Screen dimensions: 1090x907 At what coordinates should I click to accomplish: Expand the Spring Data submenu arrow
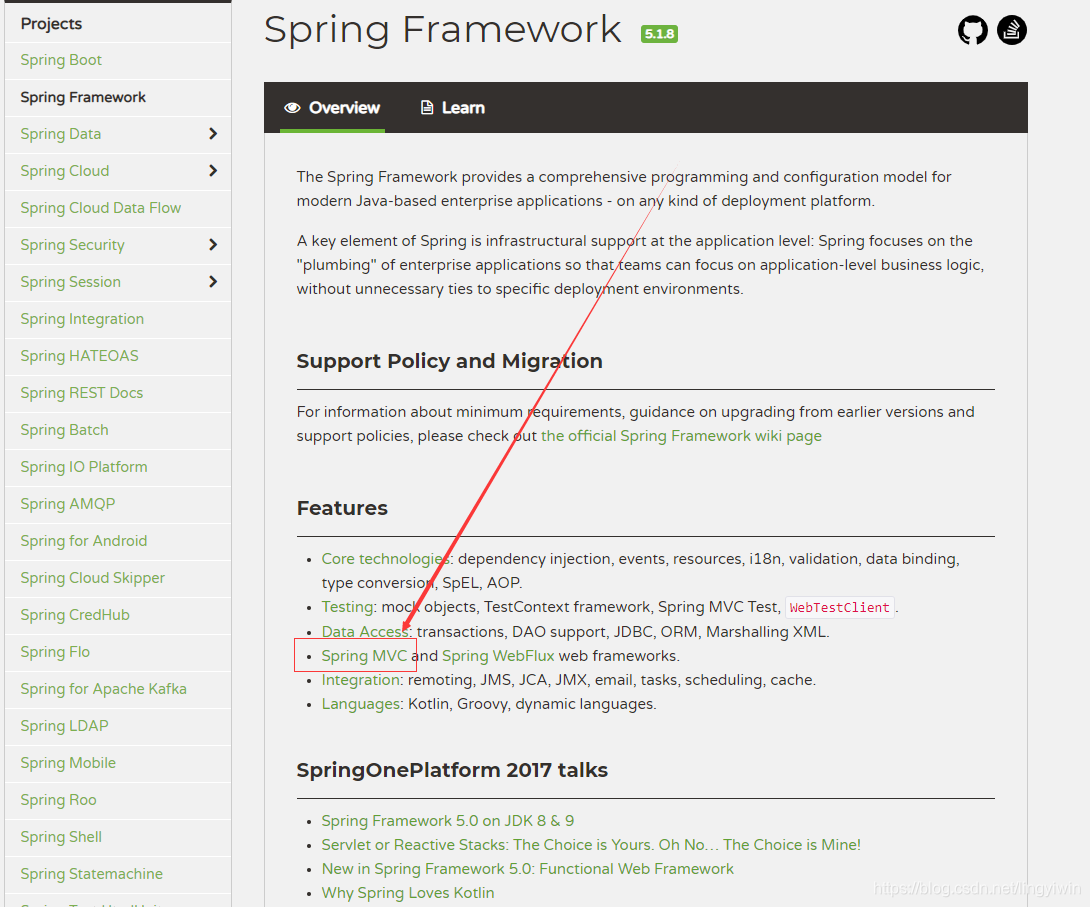[213, 133]
